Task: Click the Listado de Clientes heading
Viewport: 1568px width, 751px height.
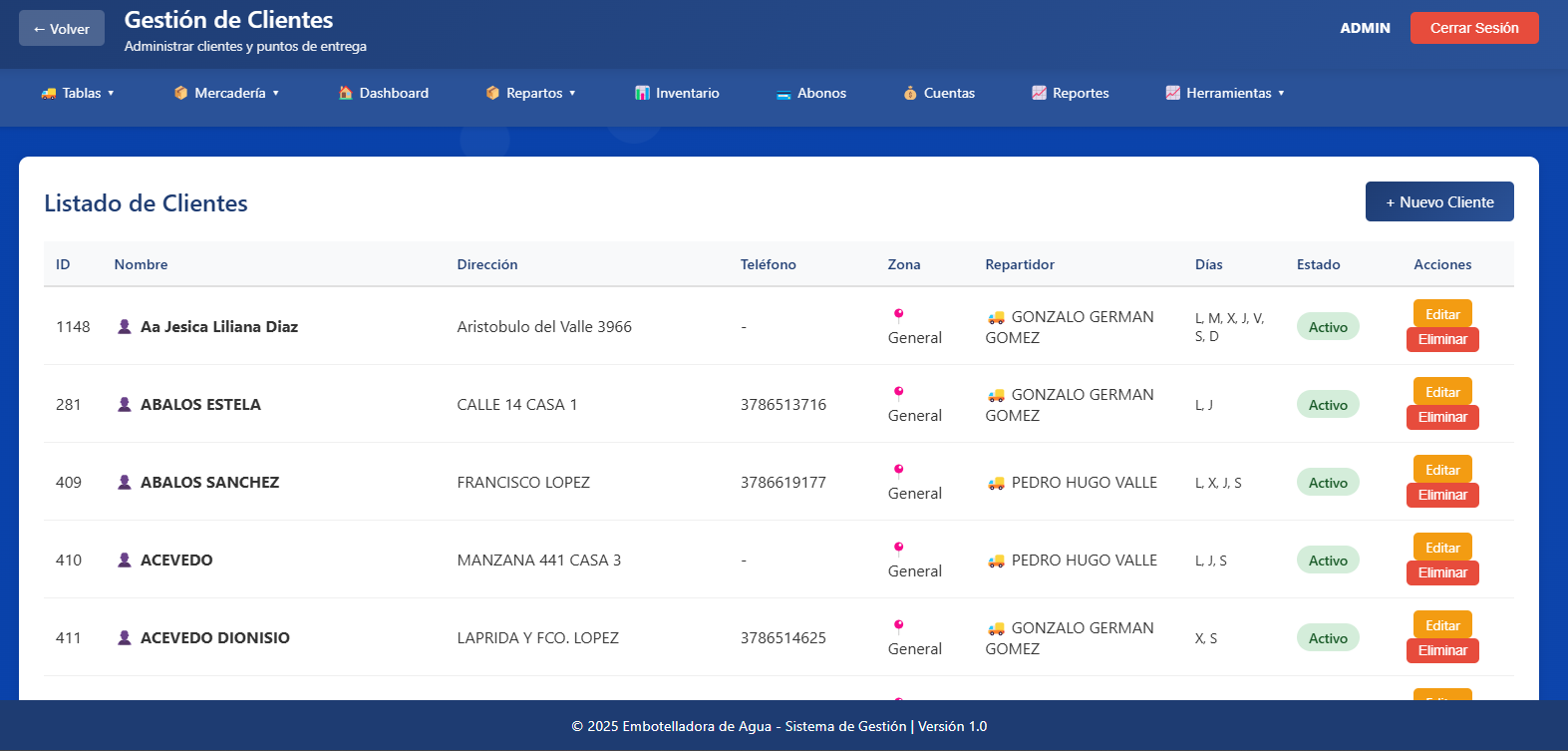Action: coord(146,202)
